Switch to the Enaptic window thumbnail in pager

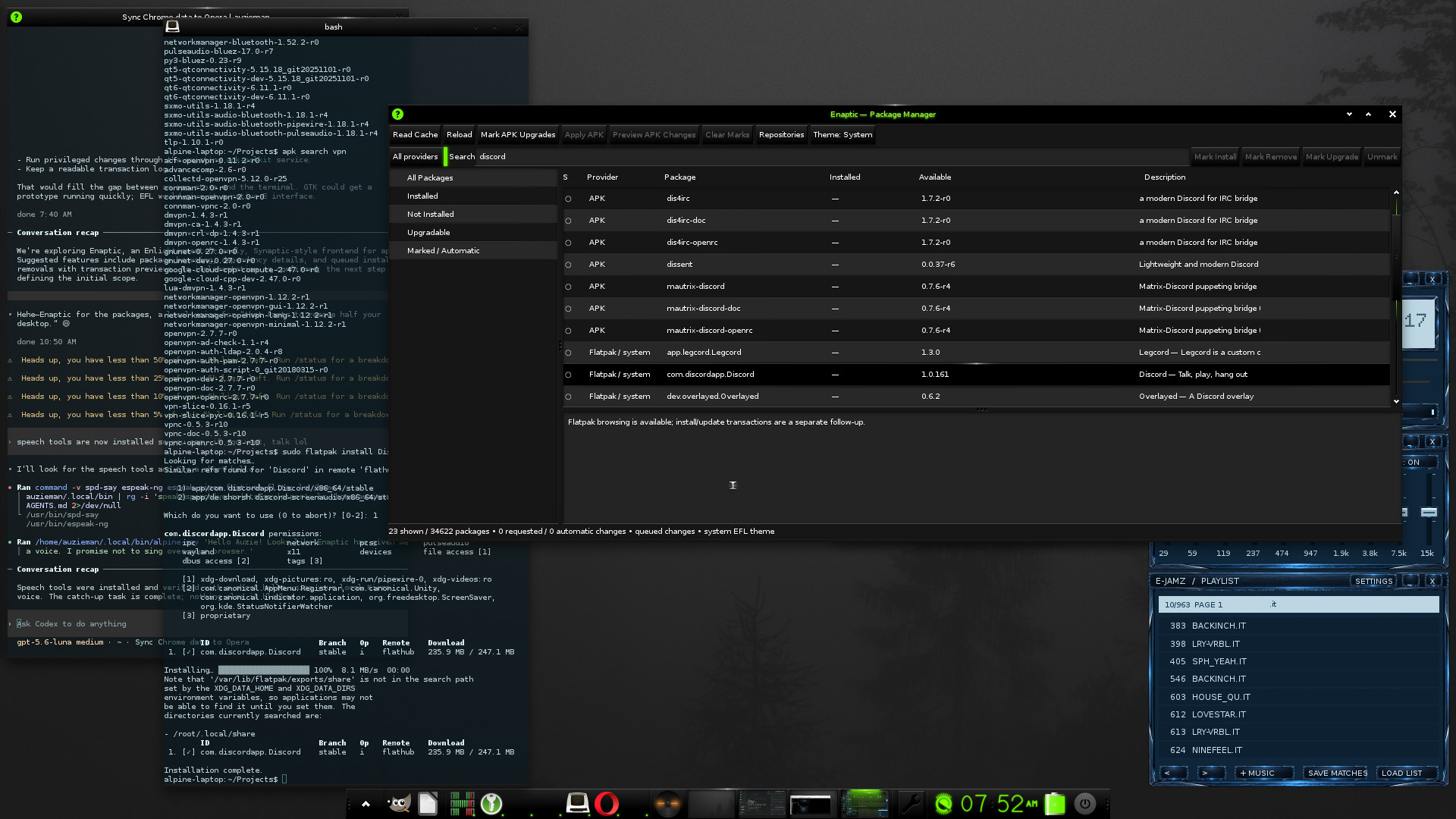point(863,804)
